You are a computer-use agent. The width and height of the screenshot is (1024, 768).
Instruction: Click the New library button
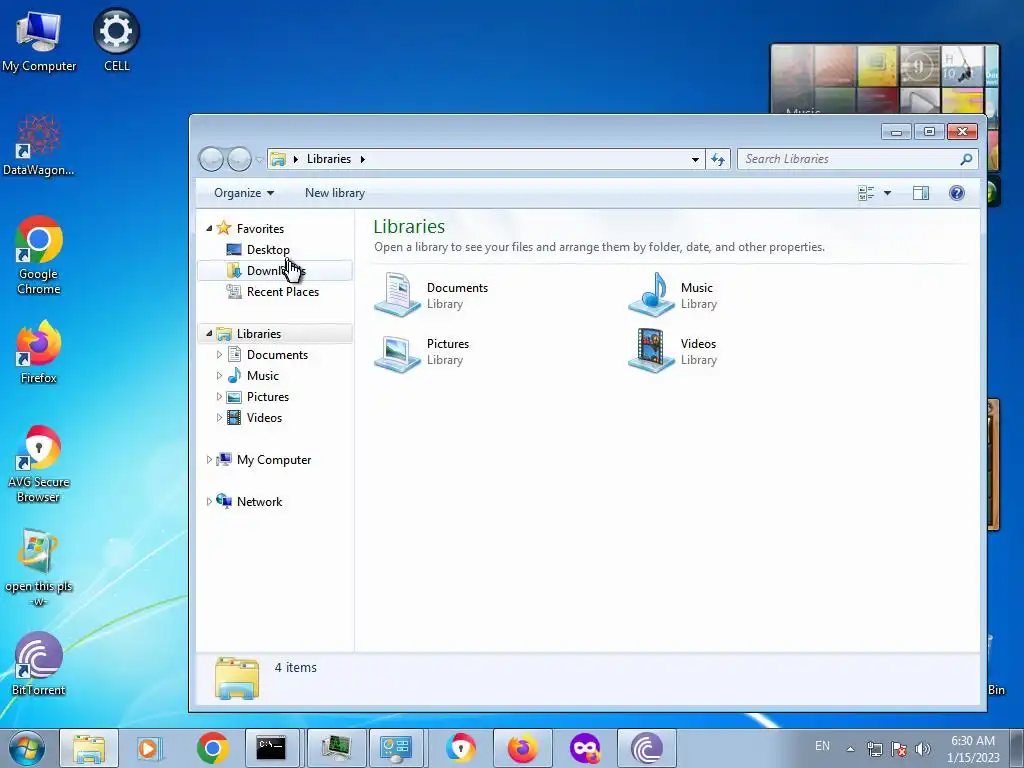[334, 193]
